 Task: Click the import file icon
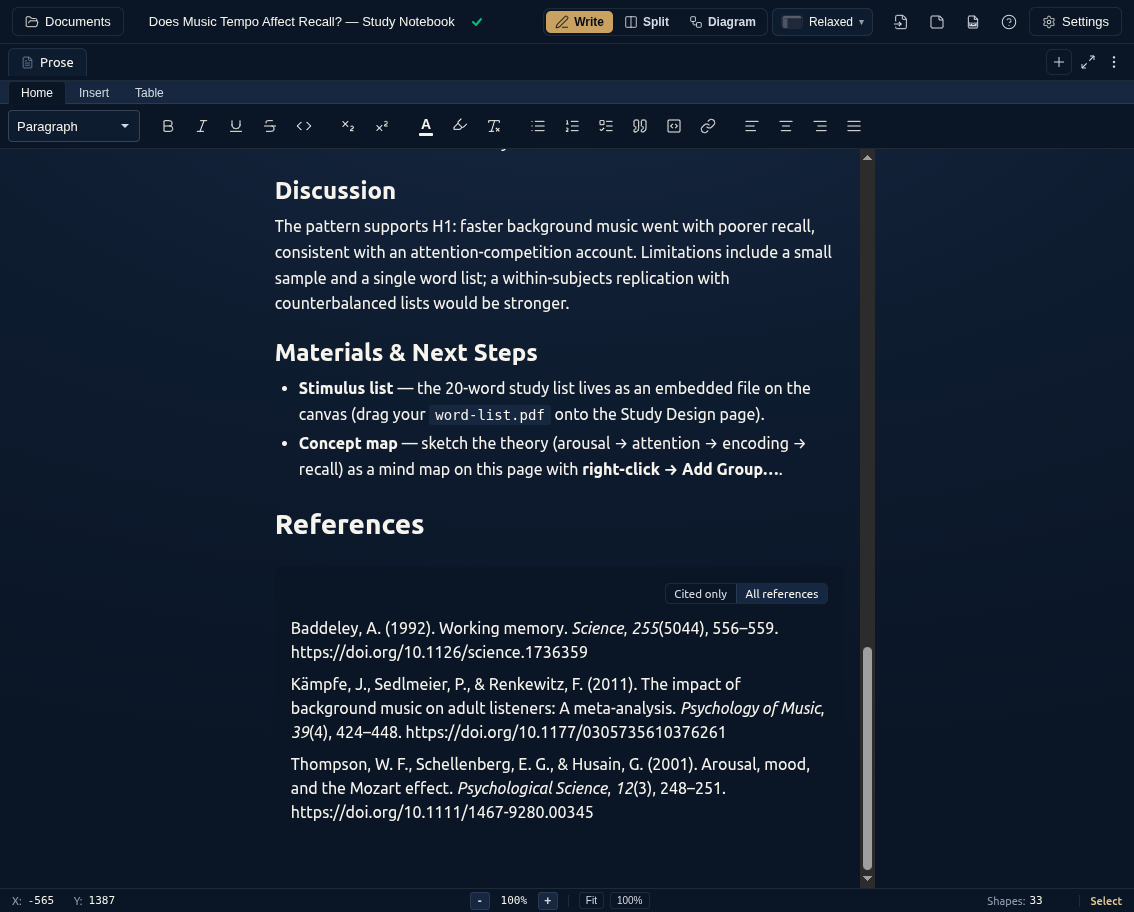[900, 22]
